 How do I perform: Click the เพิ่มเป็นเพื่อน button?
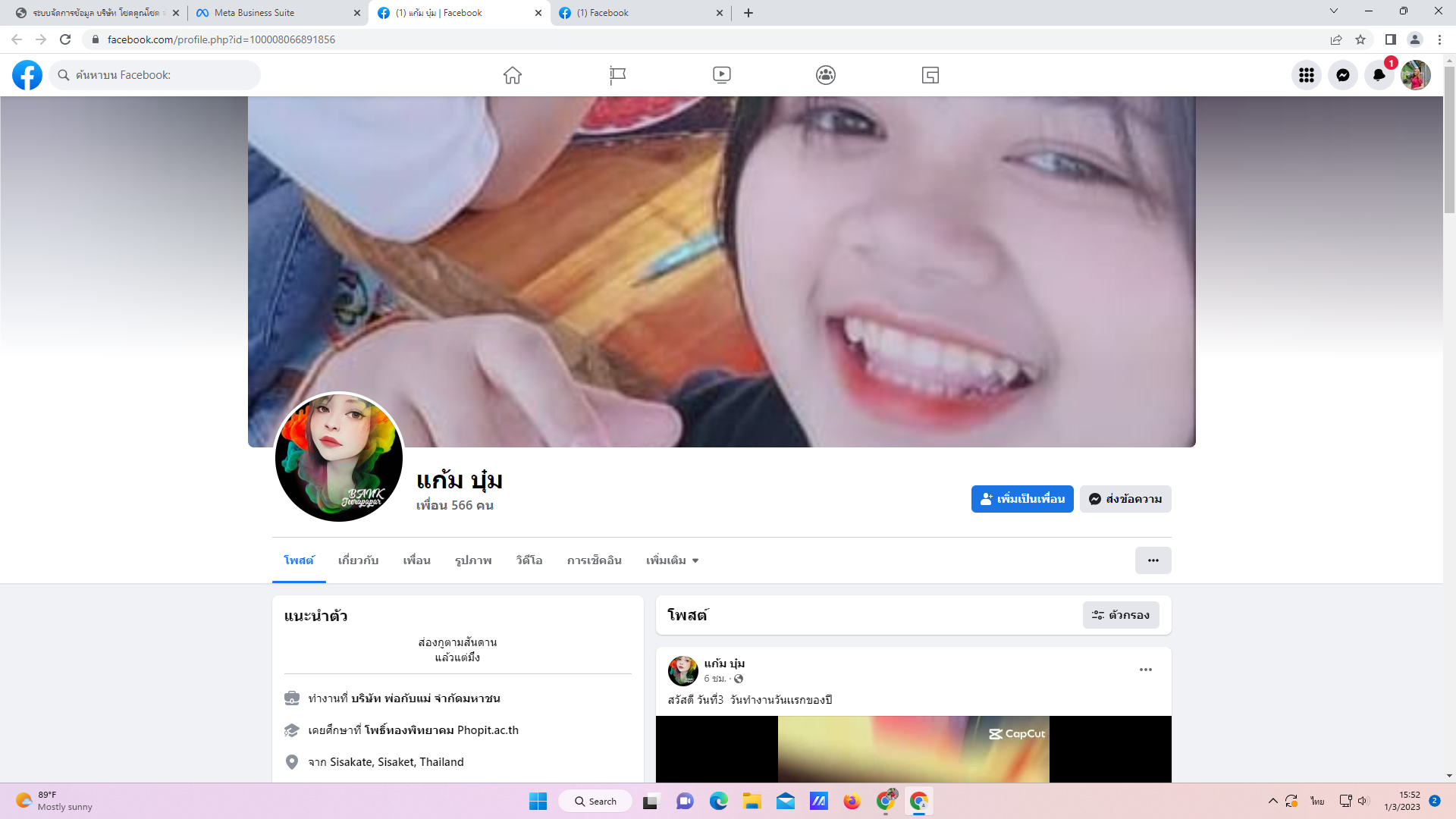1021,499
